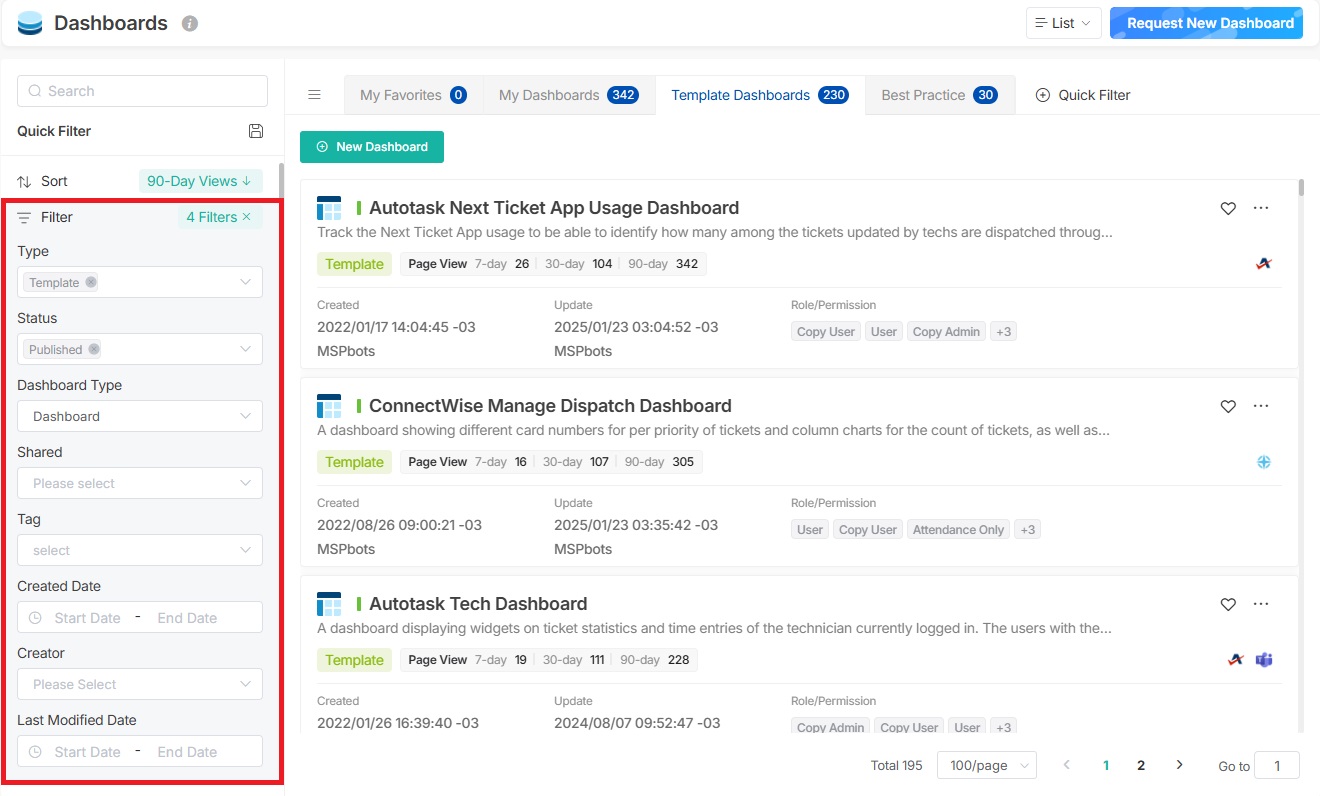Open the 100/page page size selector
Screen dimensions: 1320x796
pyautogui.click(x=986, y=765)
